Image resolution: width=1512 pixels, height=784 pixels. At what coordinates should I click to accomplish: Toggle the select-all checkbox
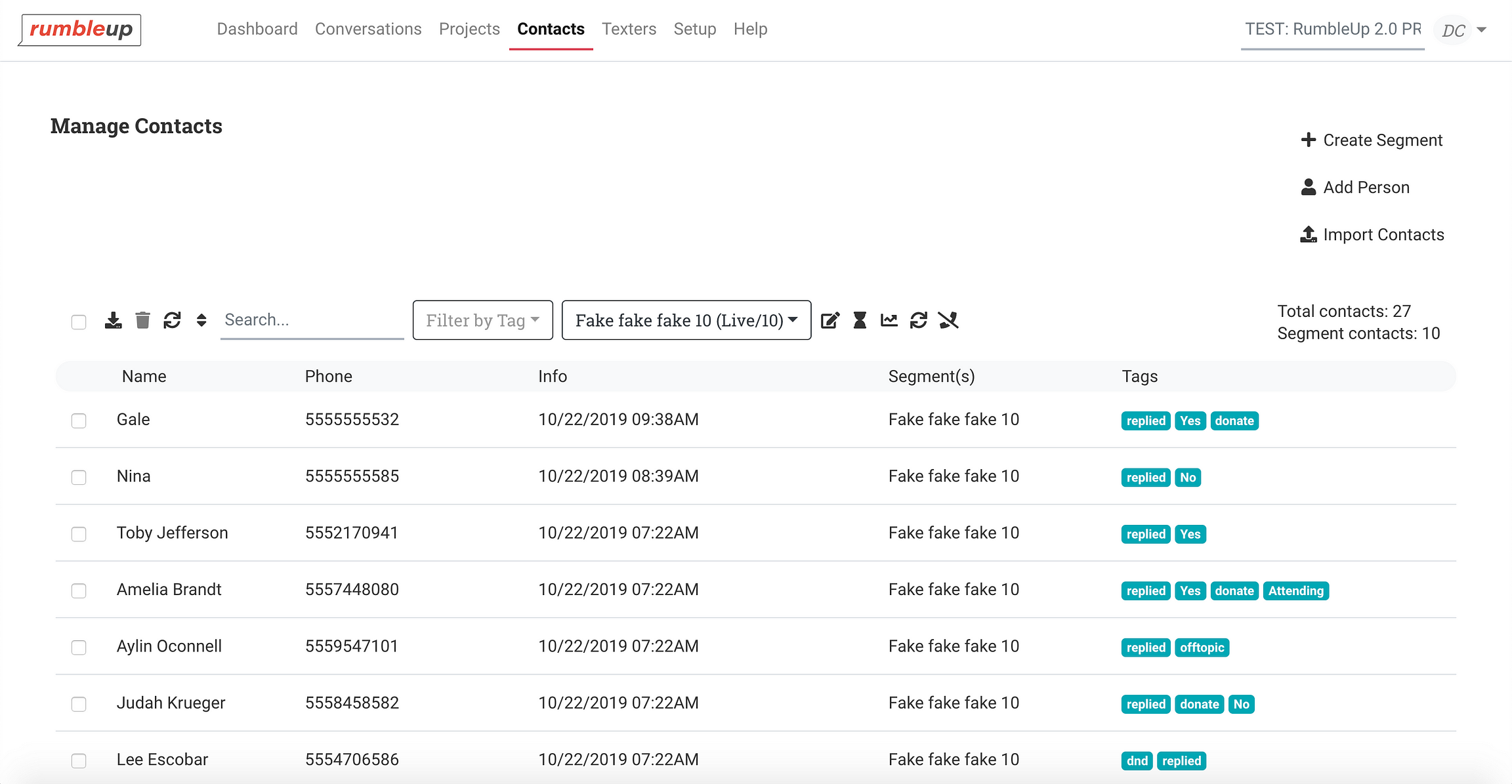click(x=79, y=321)
